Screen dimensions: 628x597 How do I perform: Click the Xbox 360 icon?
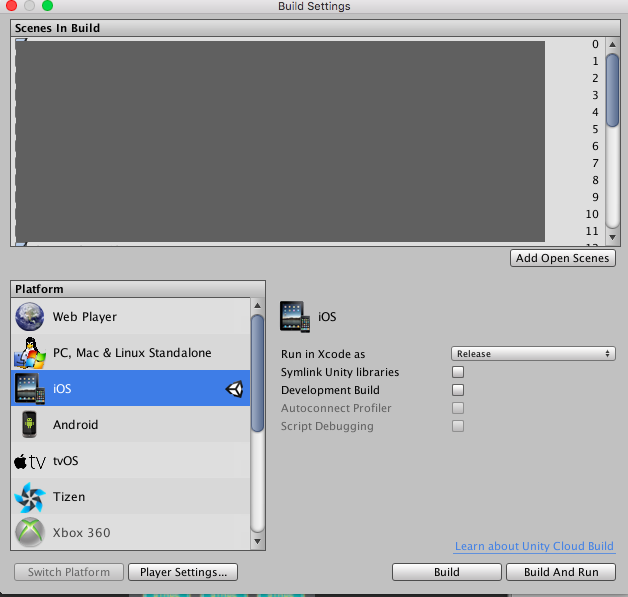click(x=29, y=532)
